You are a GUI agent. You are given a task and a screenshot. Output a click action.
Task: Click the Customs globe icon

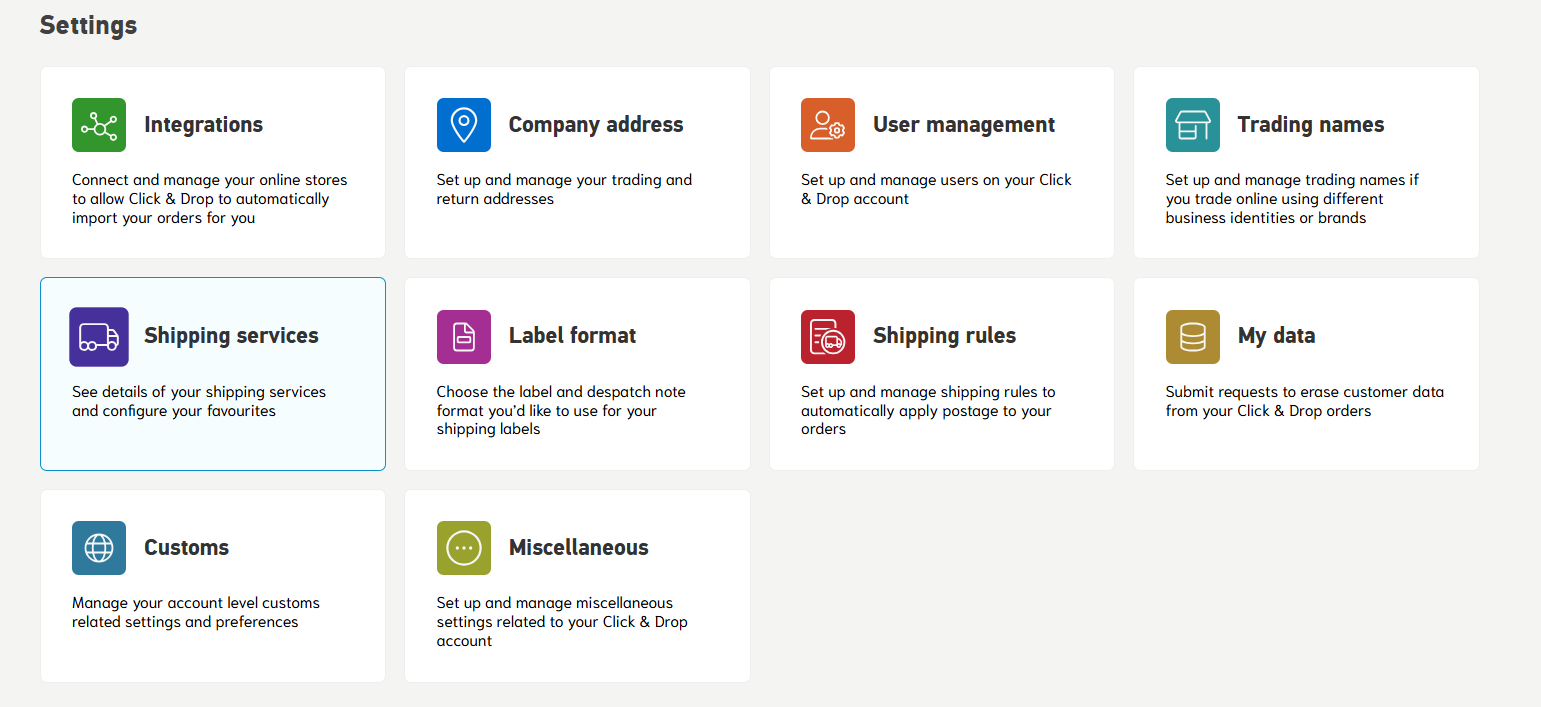click(x=99, y=548)
